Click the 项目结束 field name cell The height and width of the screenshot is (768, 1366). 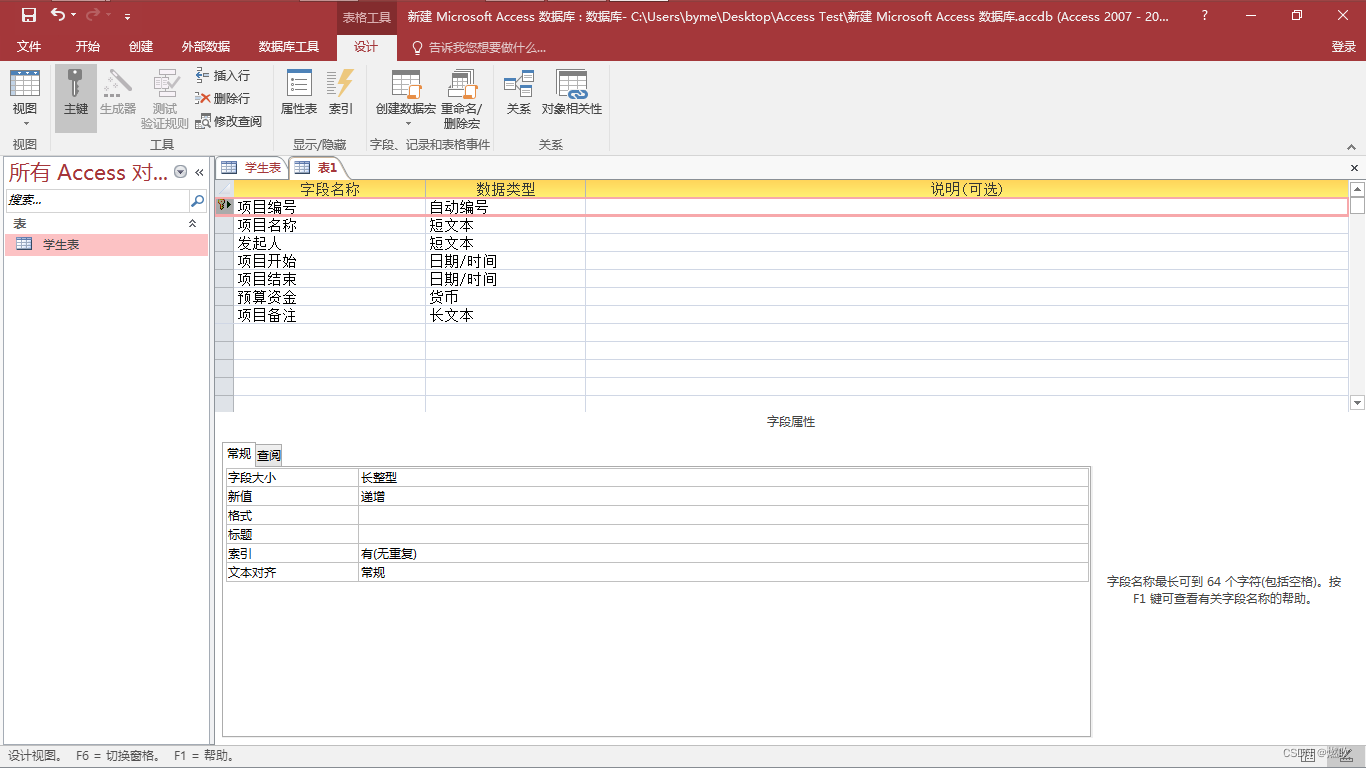pos(329,279)
